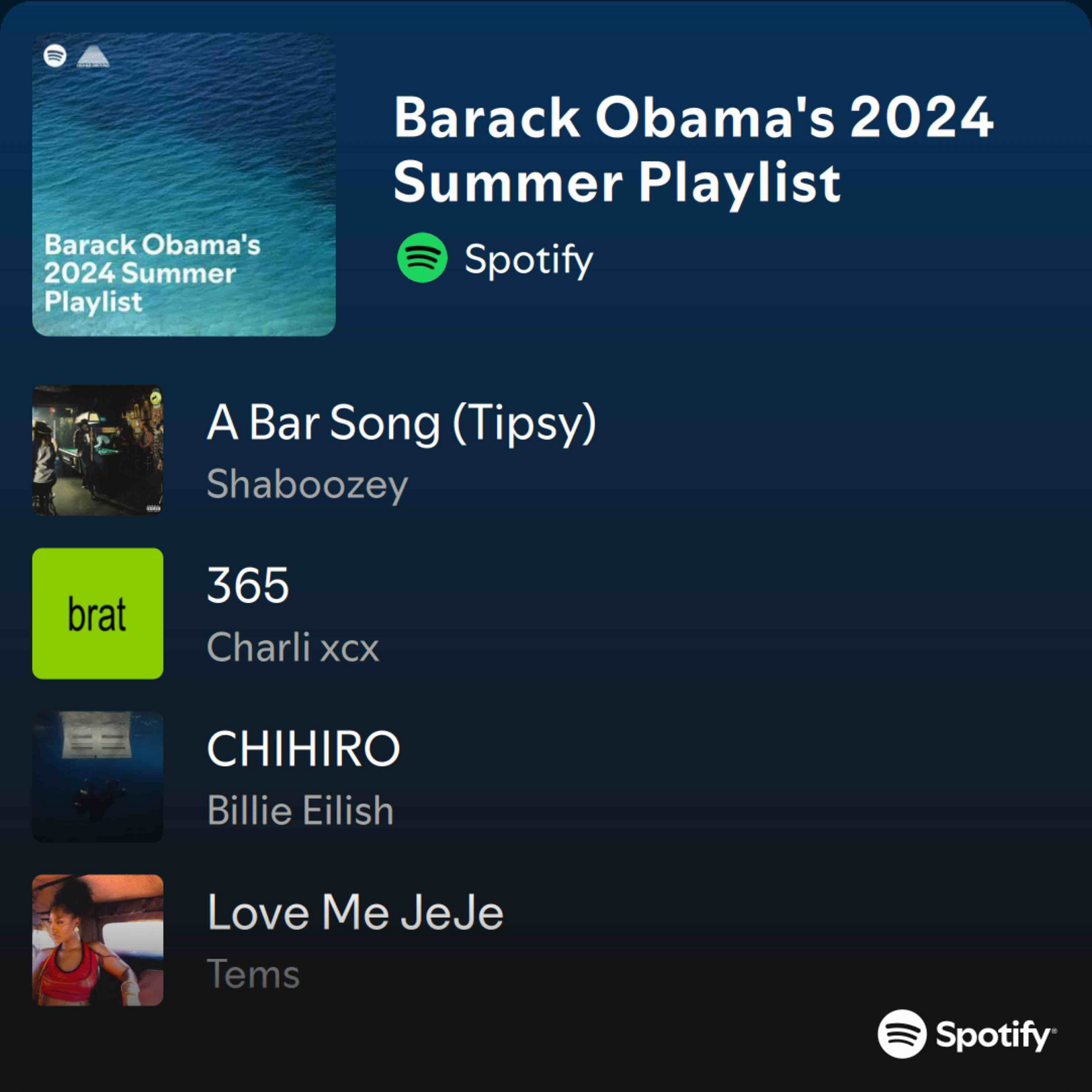
Task: Open the Barack Obama's 2024 Summer Playlist title
Action: [693, 150]
